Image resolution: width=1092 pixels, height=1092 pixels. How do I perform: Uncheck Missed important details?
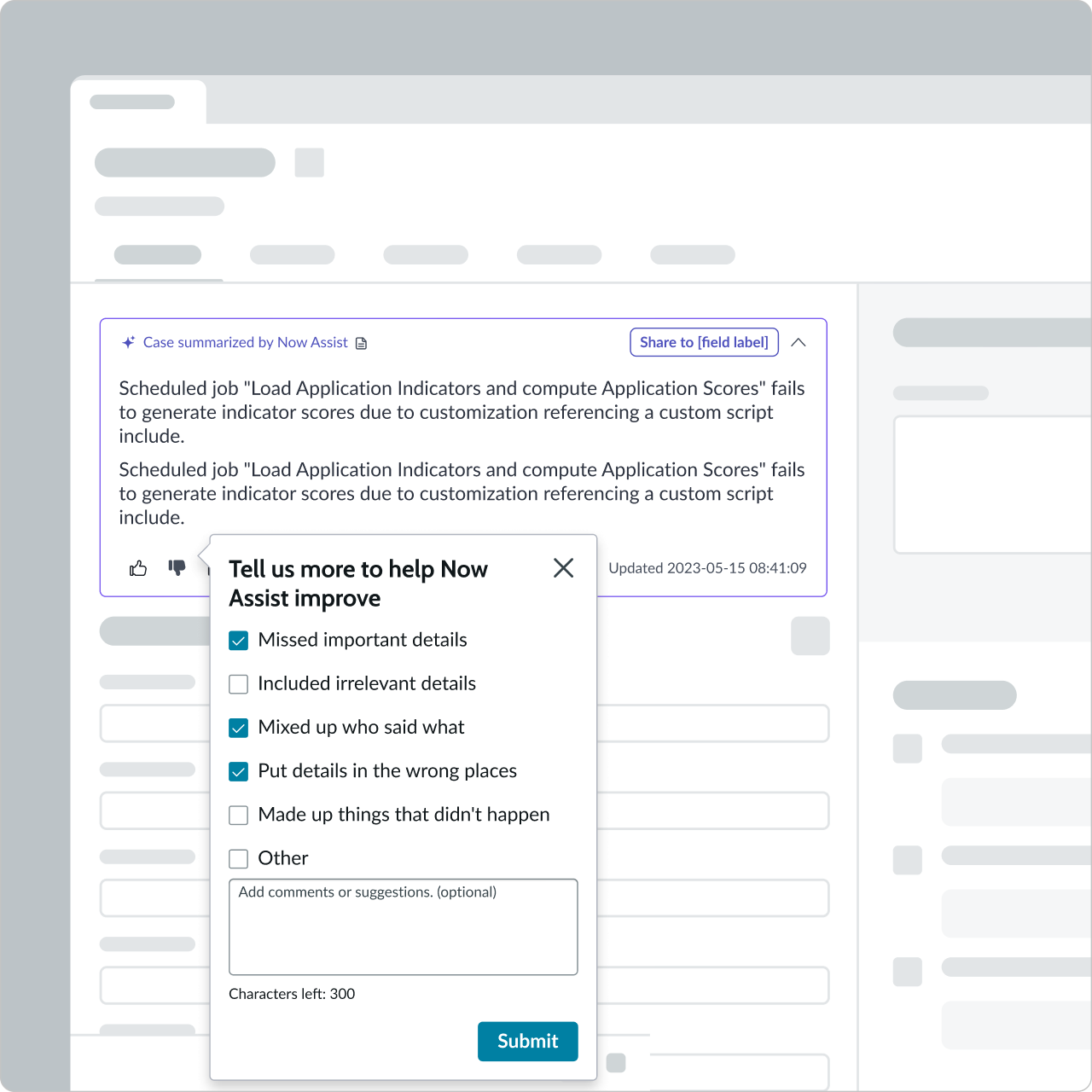click(x=239, y=641)
